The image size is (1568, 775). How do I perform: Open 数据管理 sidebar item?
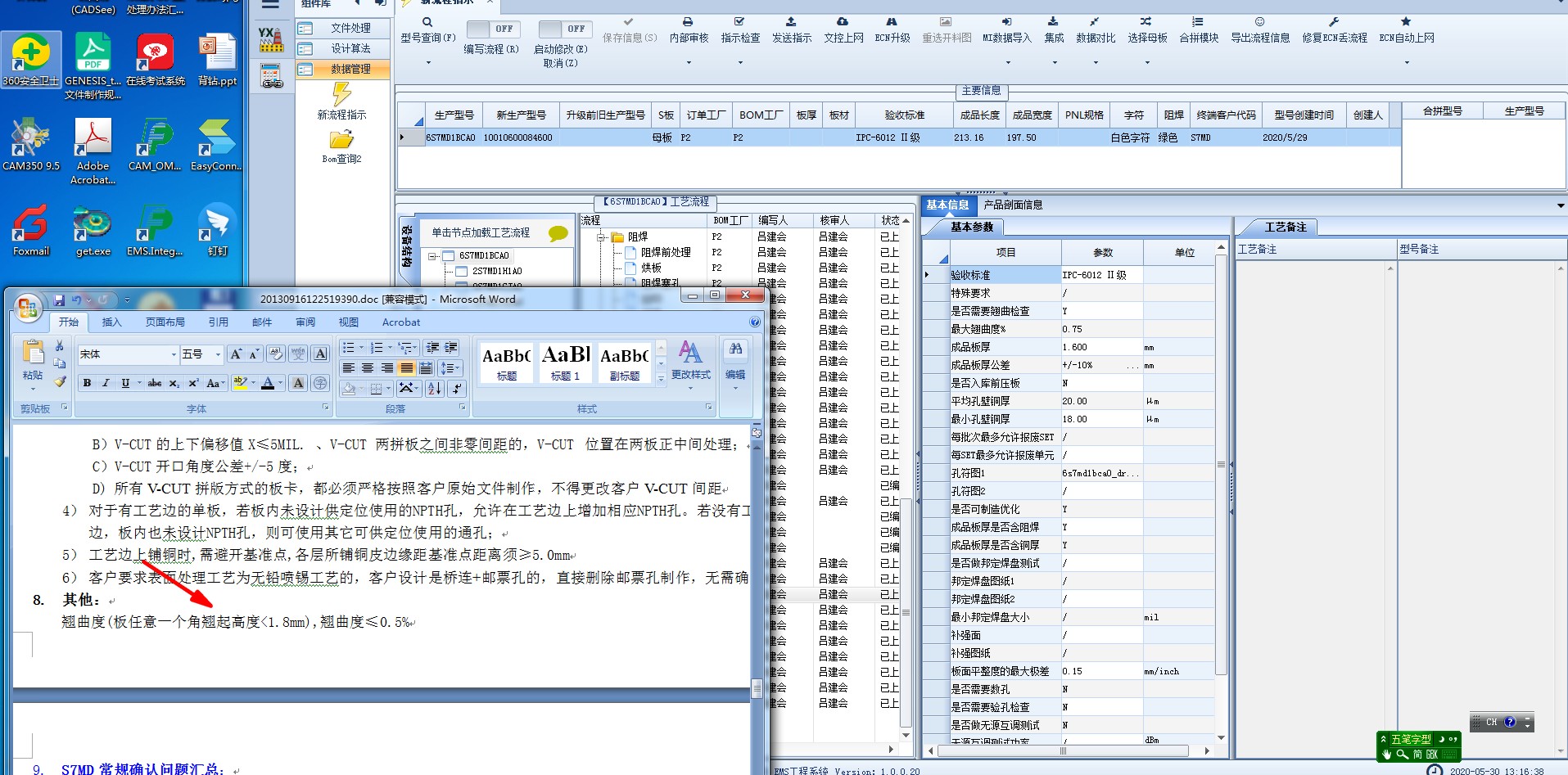pos(342,70)
